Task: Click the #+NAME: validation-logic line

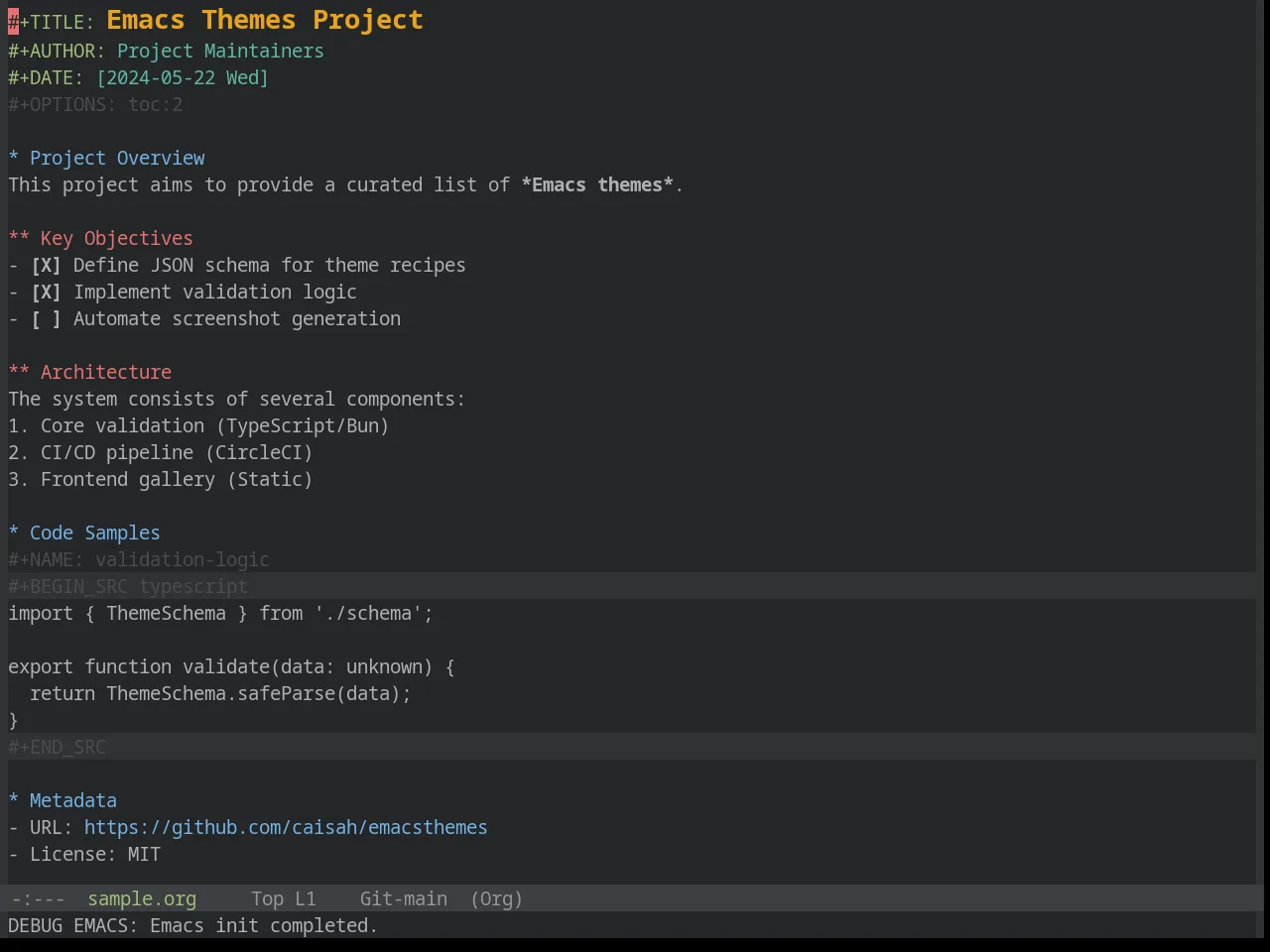Action: 139,559
